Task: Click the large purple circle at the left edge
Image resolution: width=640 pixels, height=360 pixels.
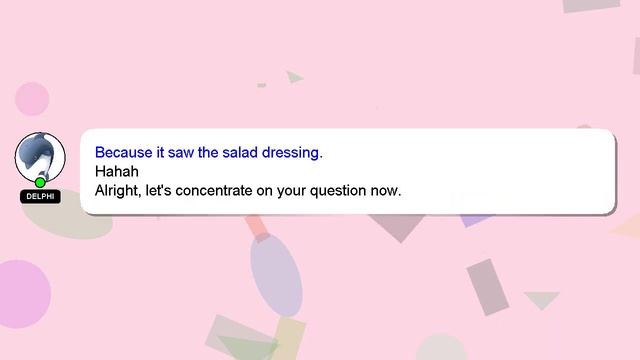Action: [x=24, y=294]
